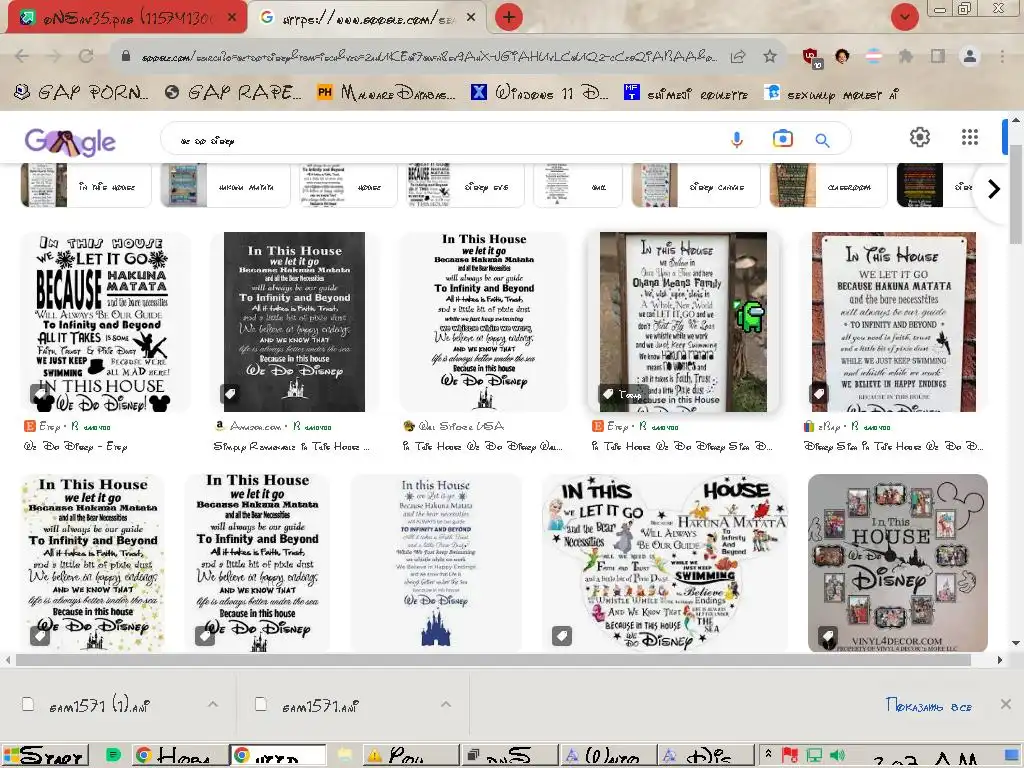Click the scrollbar down arrow
This screenshot has width=1024, height=768.
[1016, 643]
